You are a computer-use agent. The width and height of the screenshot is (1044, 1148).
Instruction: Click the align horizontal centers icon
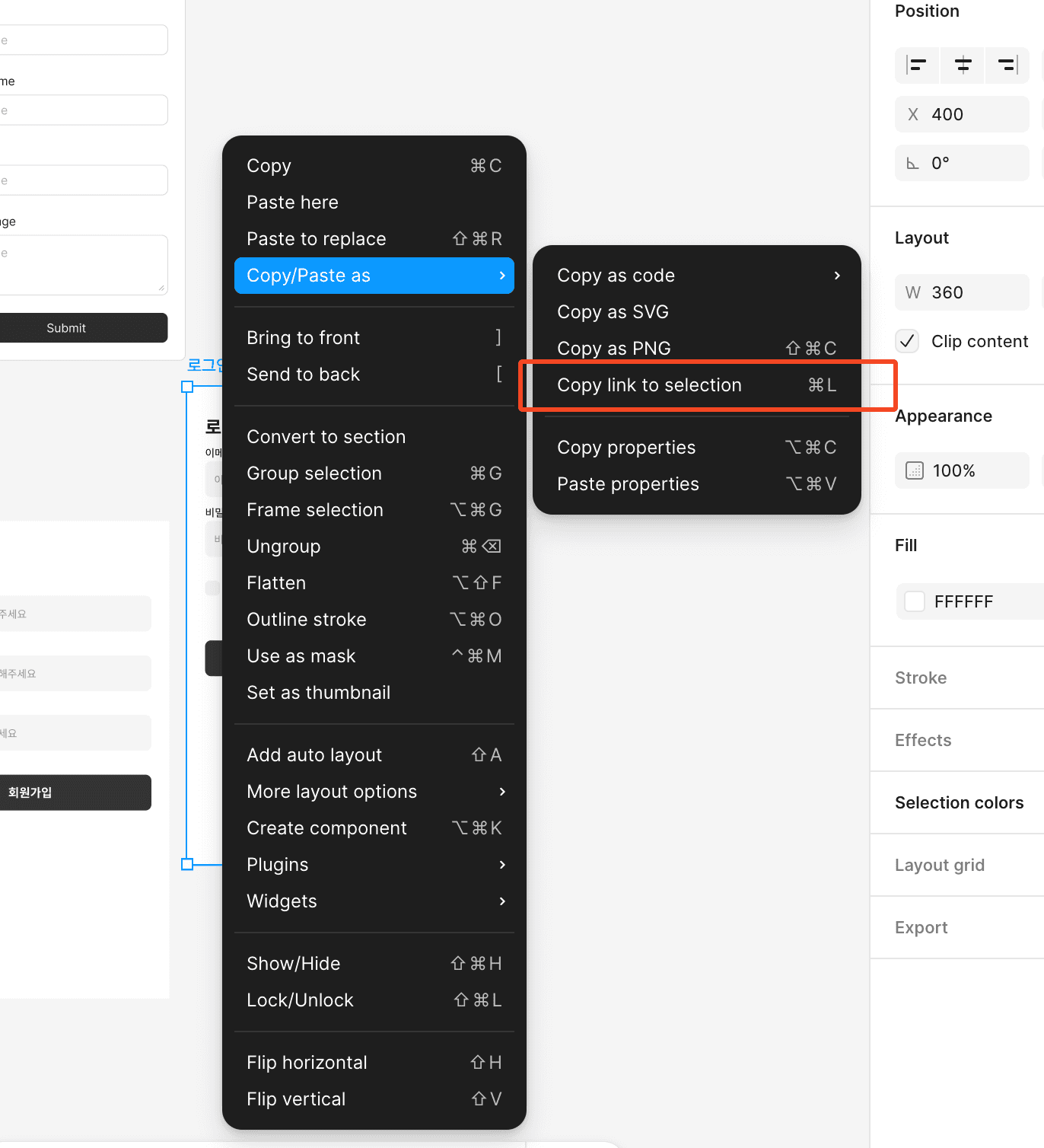point(963,65)
